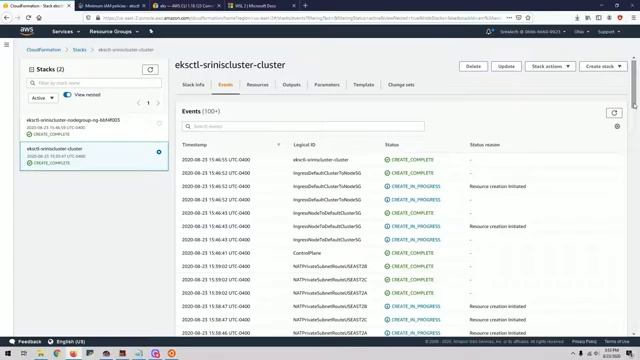Open the Stack actions dropdown

550,66
